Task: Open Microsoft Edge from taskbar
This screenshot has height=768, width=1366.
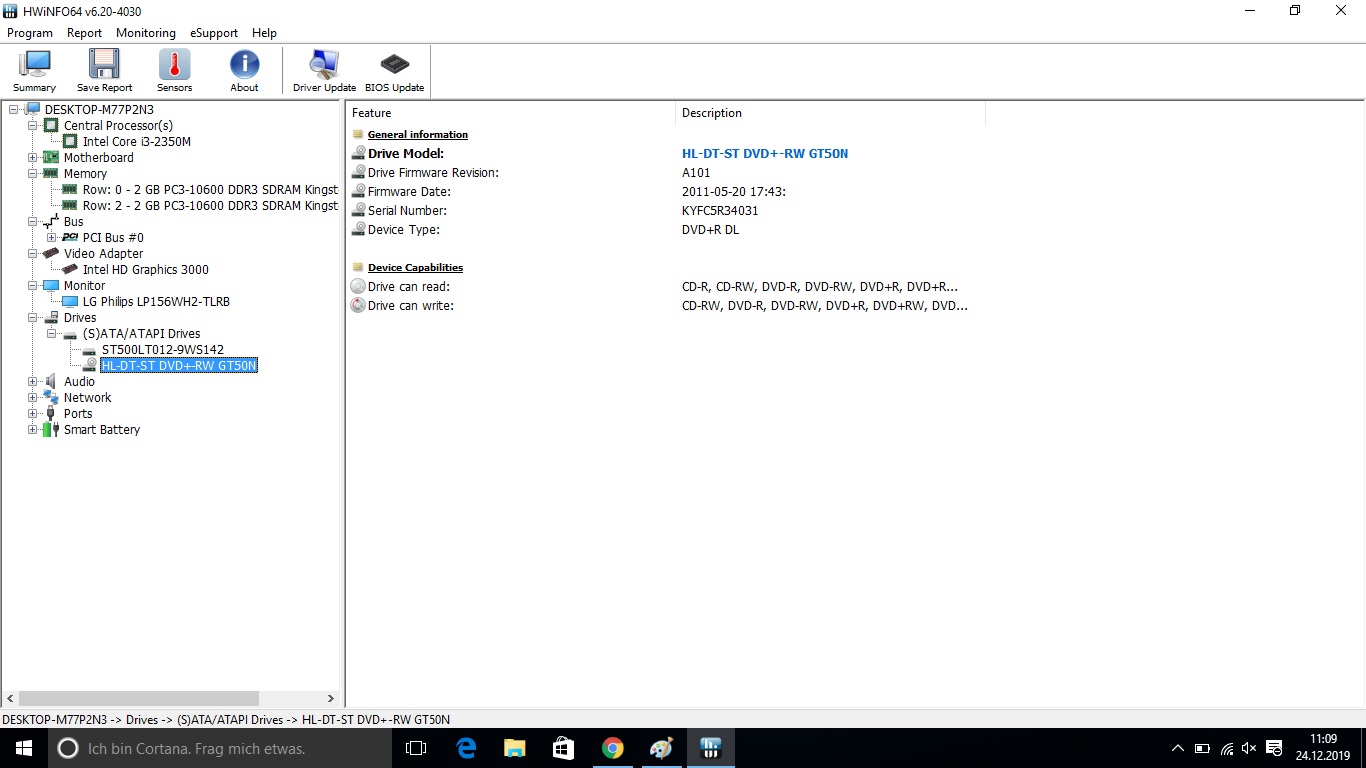Action: coord(466,748)
